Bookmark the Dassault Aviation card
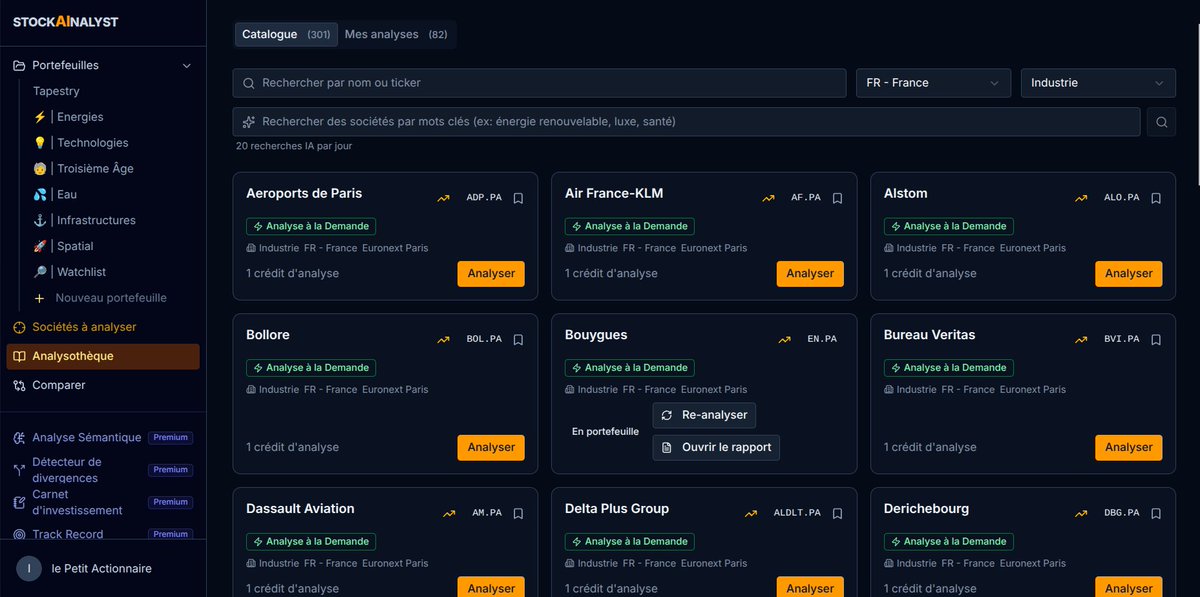This screenshot has width=1200, height=597. (x=518, y=513)
